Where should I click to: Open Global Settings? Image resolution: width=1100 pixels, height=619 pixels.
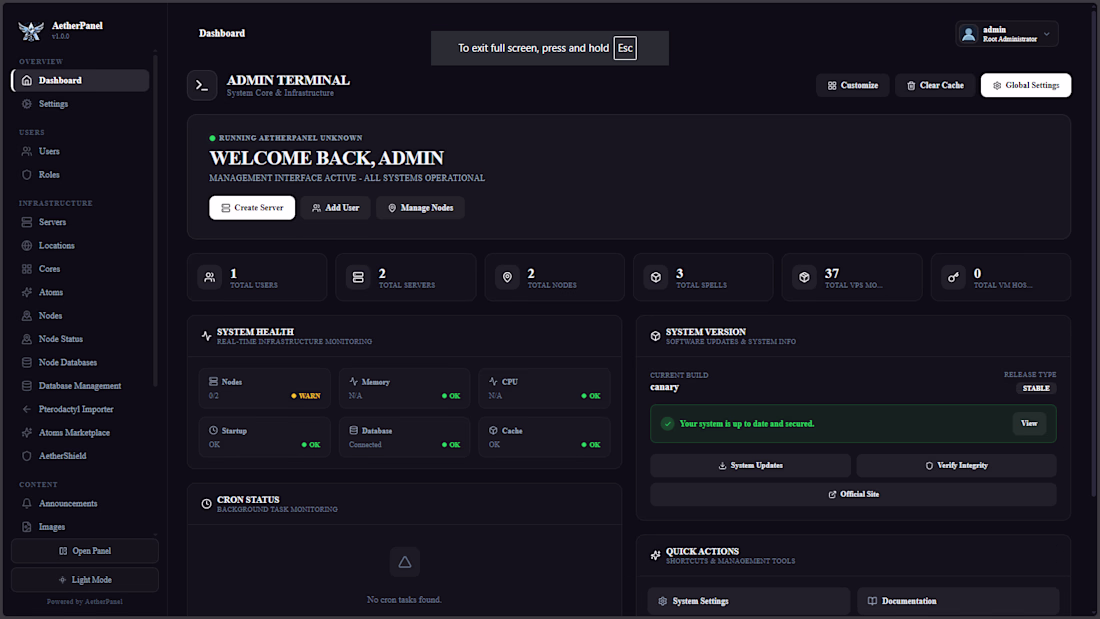click(x=1026, y=86)
